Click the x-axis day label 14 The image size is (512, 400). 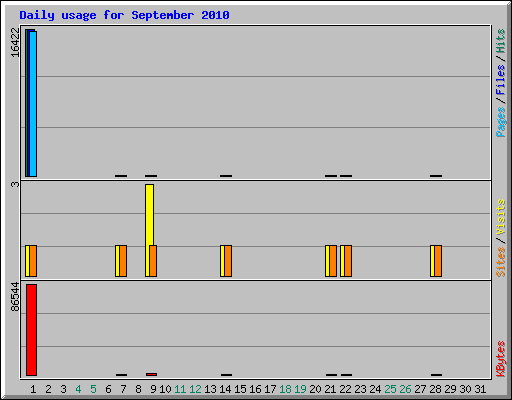pyautogui.click(x=225, y=389)
